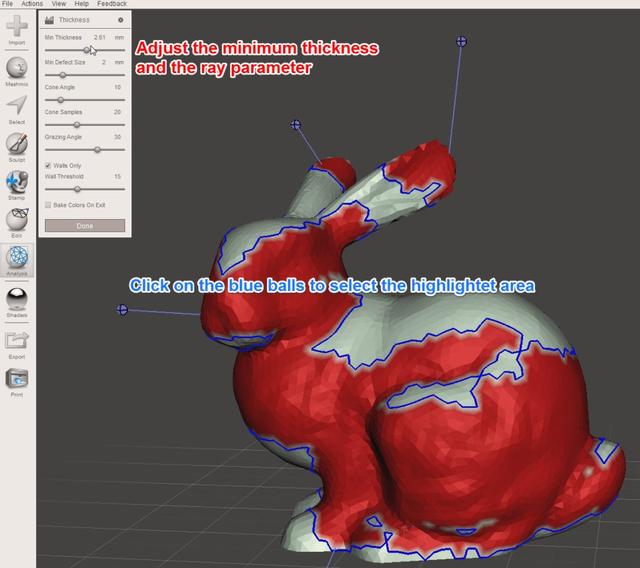Open the Sculpt tool

point(17,143)
